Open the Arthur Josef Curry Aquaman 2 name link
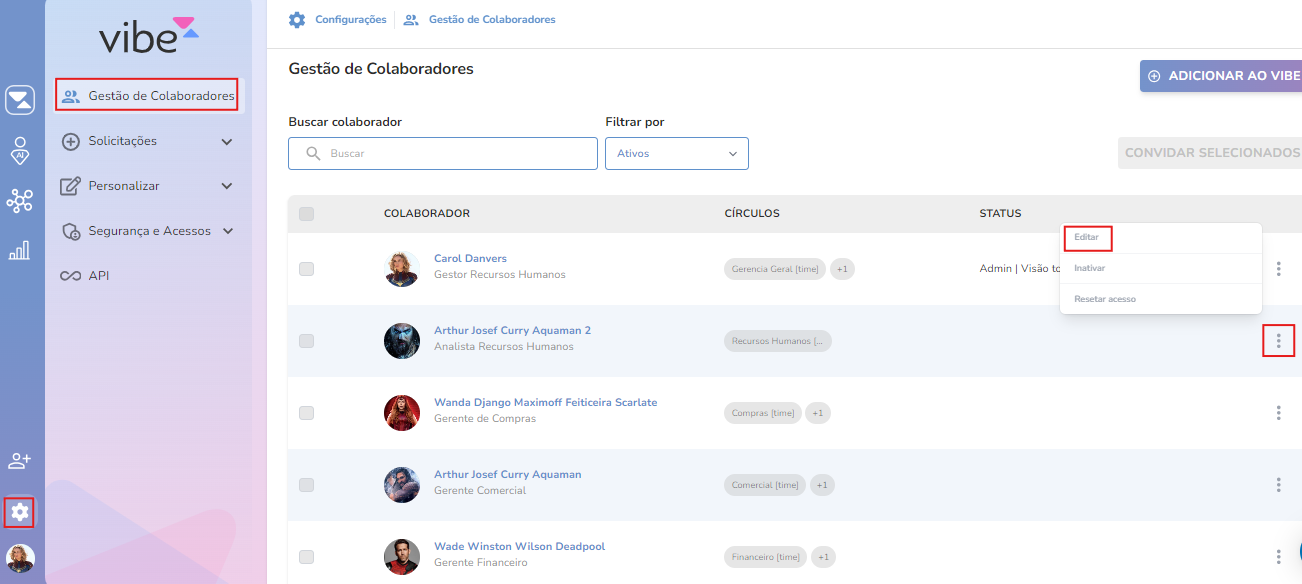 coord(512,331)
